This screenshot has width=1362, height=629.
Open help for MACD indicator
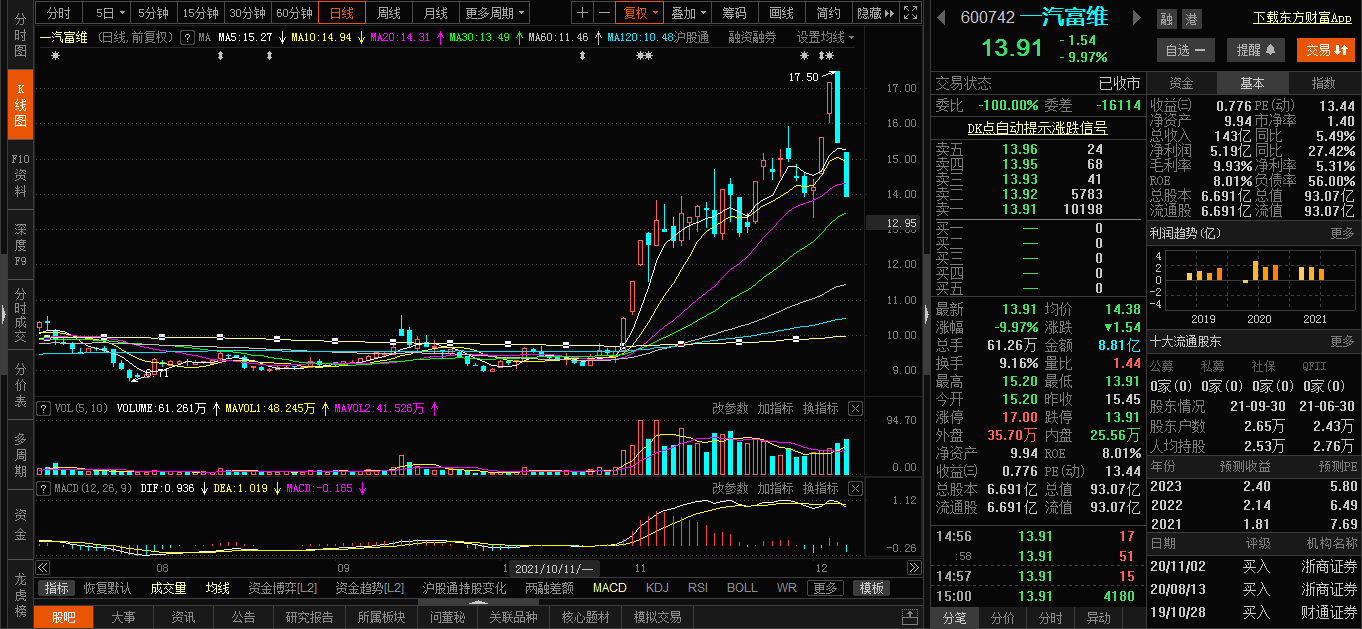43,488
